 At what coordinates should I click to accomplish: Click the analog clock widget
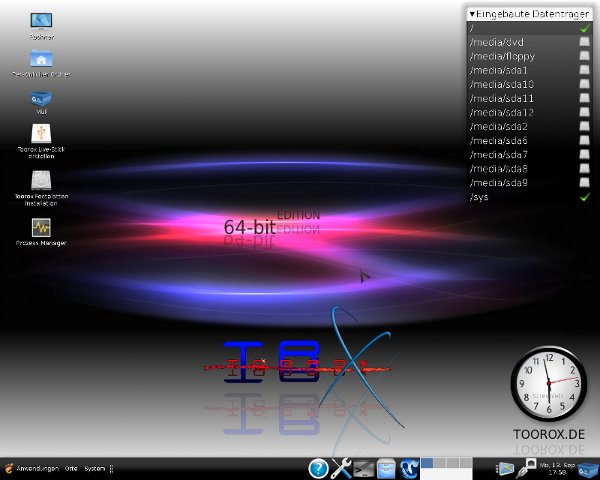547,385
